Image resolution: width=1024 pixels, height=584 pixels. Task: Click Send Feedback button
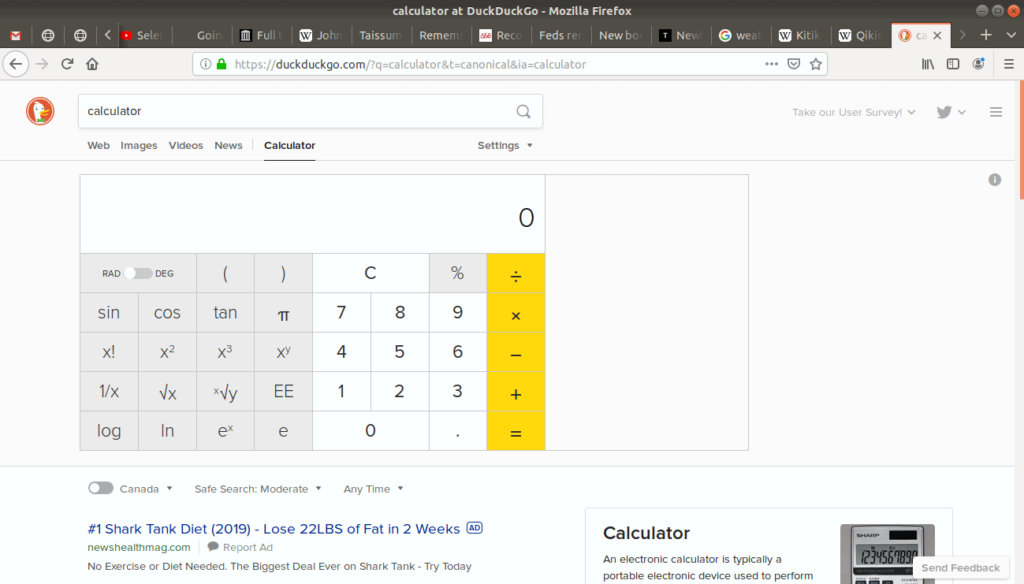click(x=960, y=568)
